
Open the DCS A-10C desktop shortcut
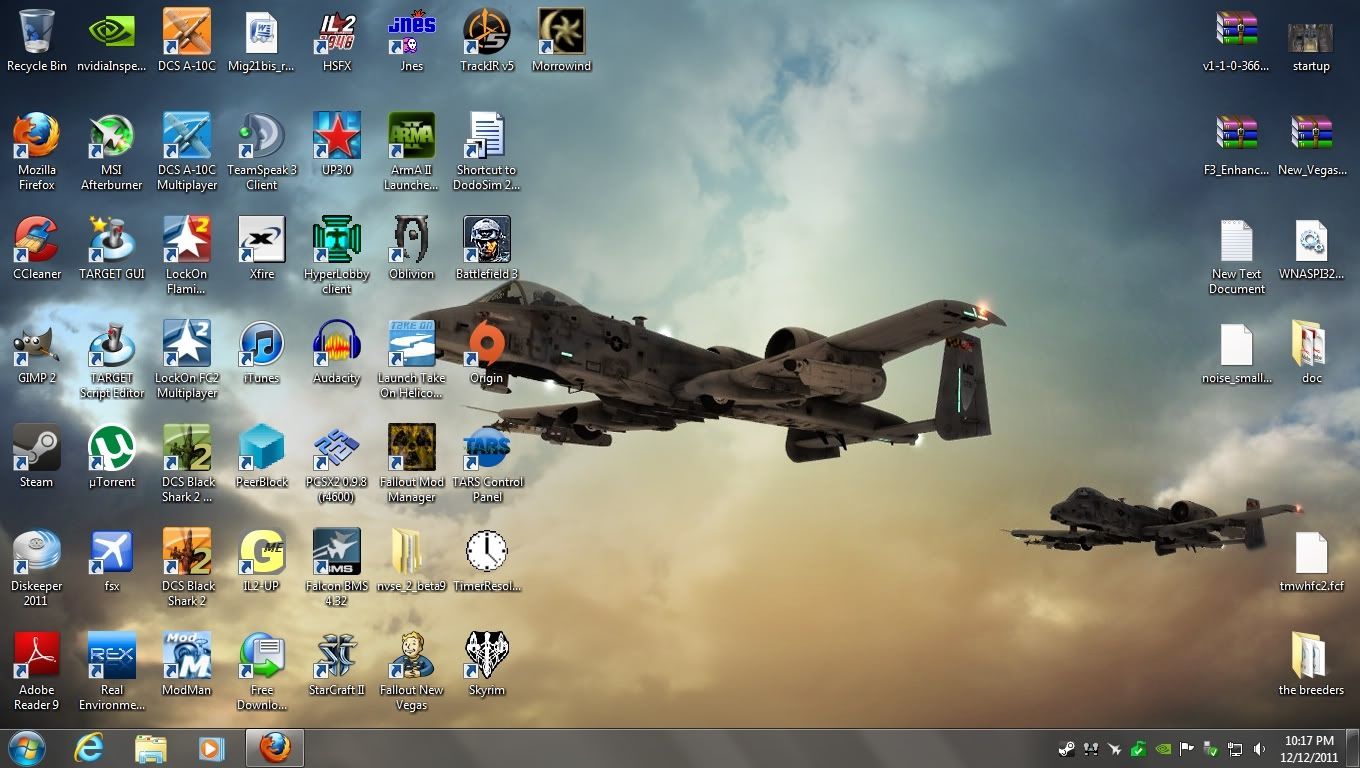tap(187, 33)
